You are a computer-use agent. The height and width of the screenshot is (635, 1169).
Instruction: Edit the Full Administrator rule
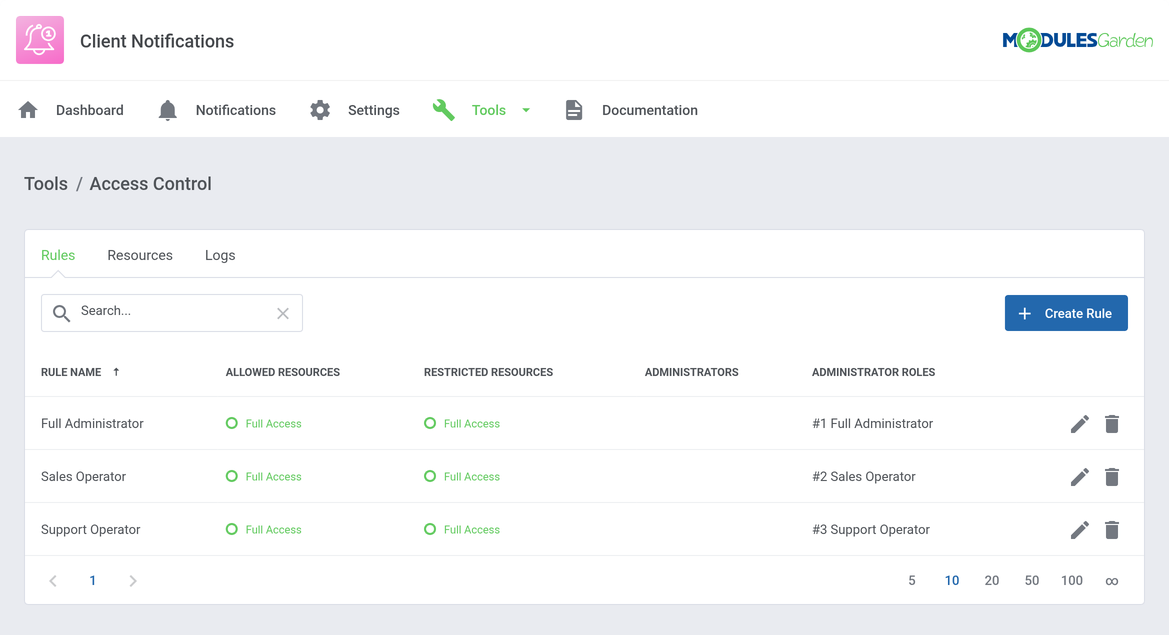point(1080,424)
